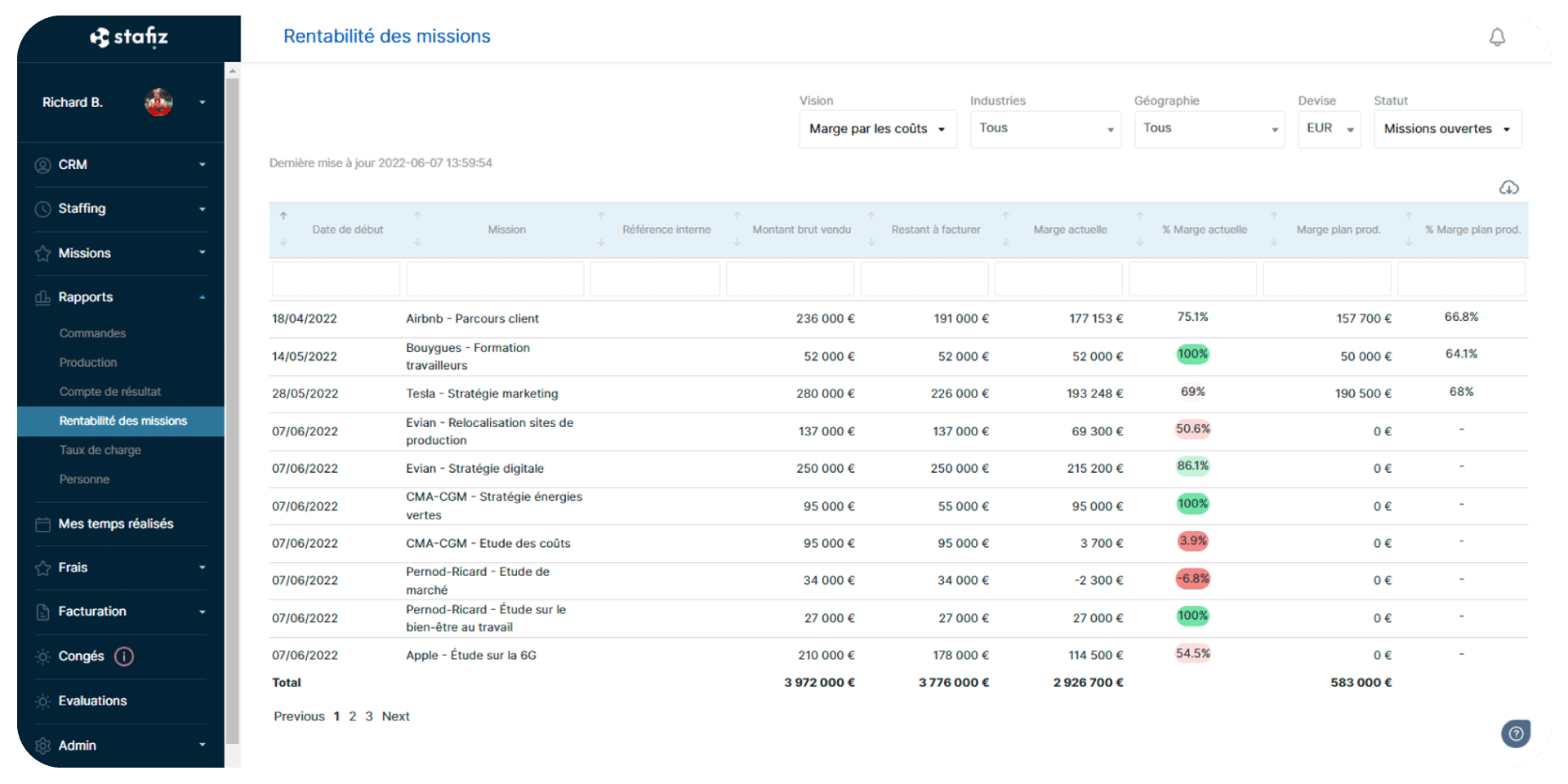Expand the Frais menu
This screenshot has width=1568, height=784.
coord(203,568)
